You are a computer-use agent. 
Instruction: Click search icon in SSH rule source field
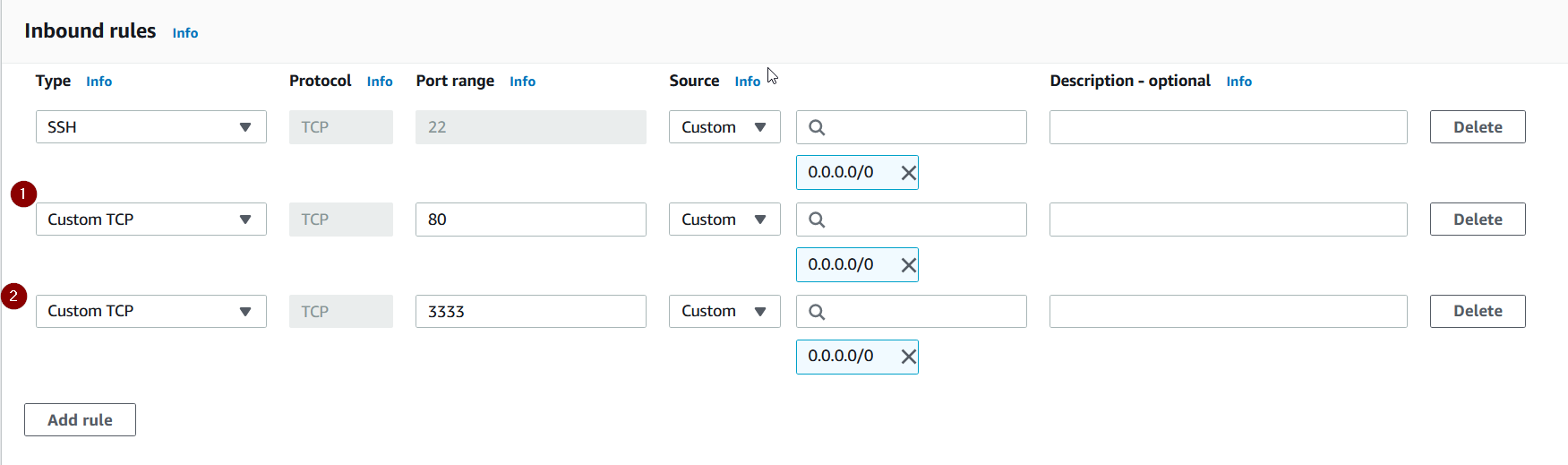(x=817, y=127)
